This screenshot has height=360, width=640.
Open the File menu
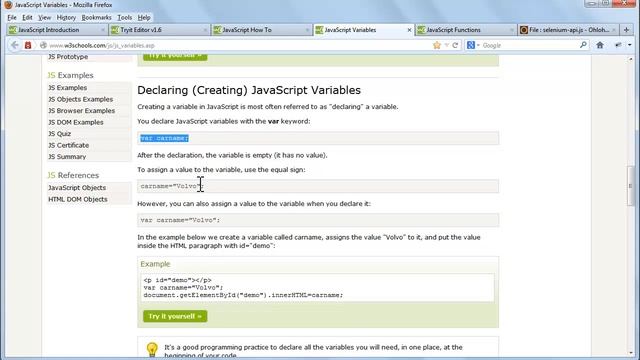click(x=12, y=18)
